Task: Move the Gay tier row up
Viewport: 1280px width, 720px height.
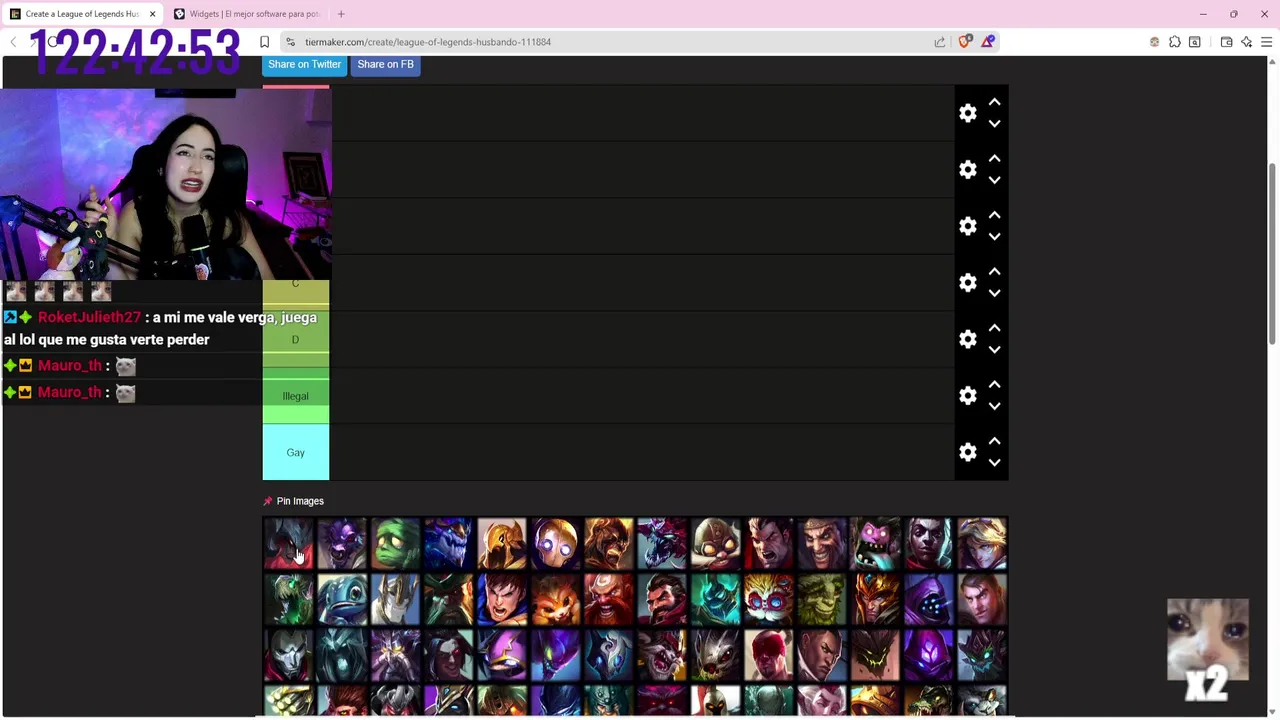Action: tap(994, 441)
